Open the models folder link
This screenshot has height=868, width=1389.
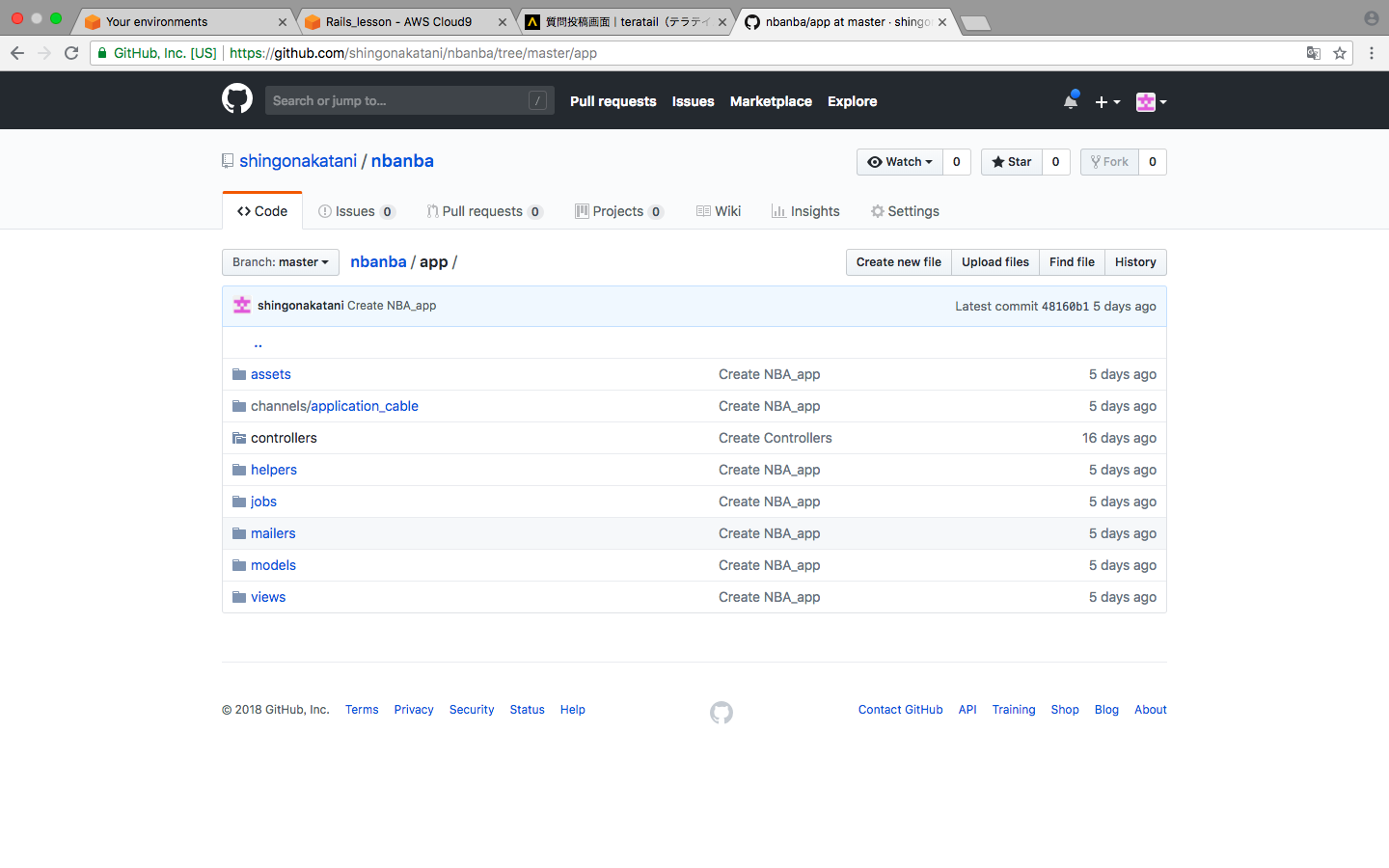[x=273, y=565]
